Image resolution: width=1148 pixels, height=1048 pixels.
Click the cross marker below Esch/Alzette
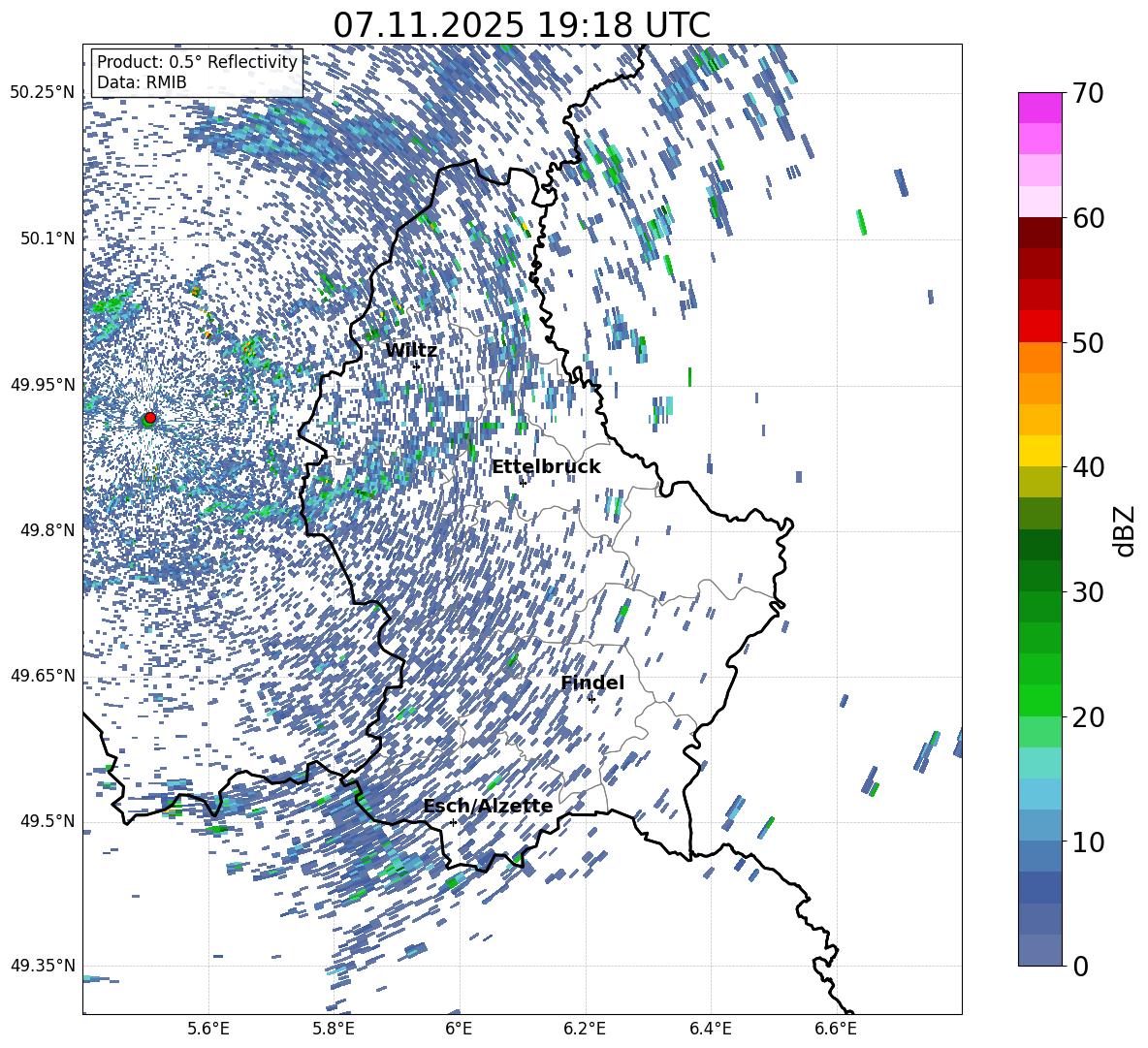453,821
